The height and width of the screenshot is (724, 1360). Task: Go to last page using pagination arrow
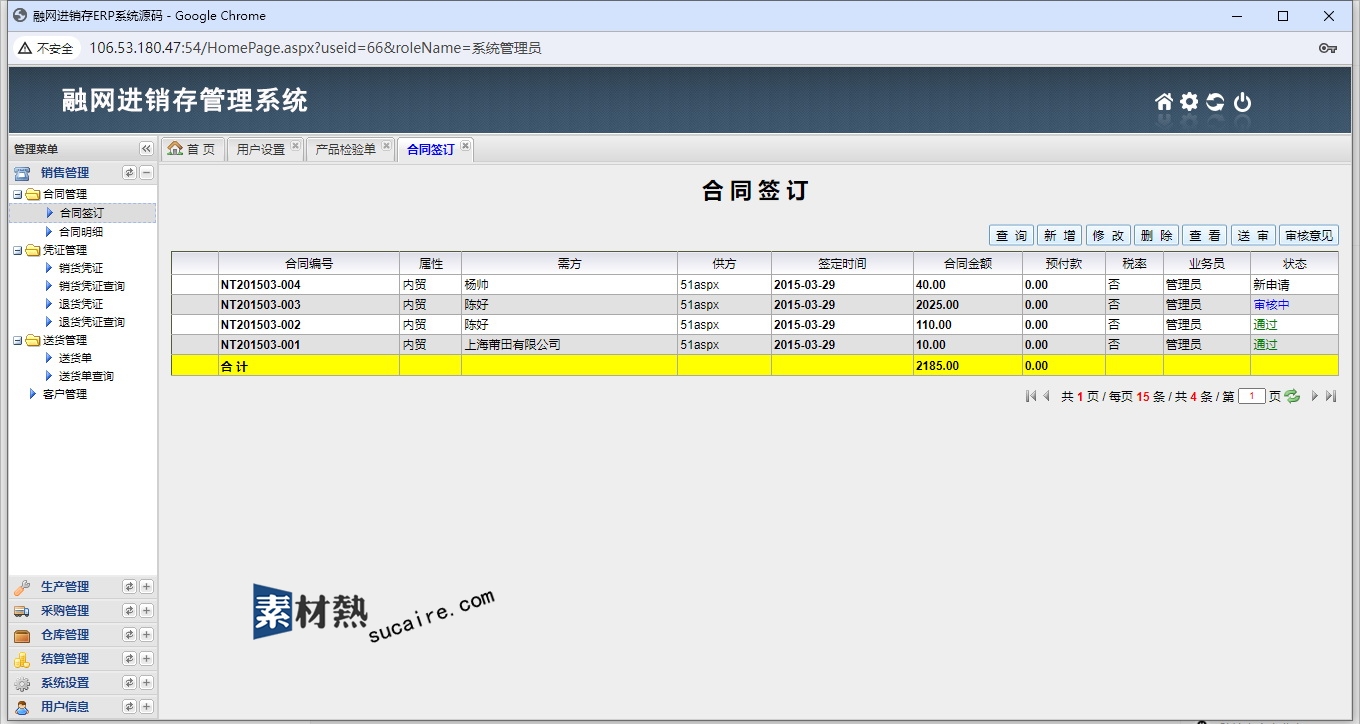[x=1330, y=396]
